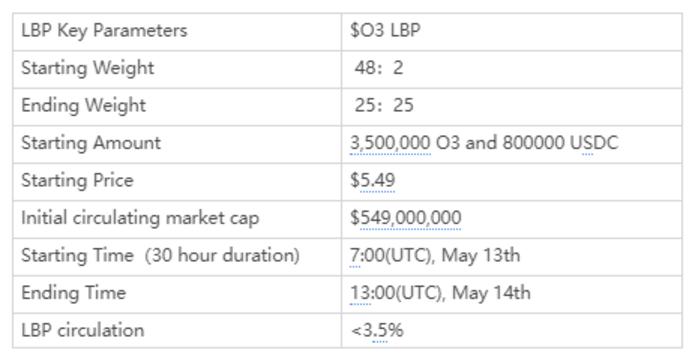This screenshot has height=360, width=694.
Task: Select the '$5.49' starting price value
Action: [x=373, y=181]
